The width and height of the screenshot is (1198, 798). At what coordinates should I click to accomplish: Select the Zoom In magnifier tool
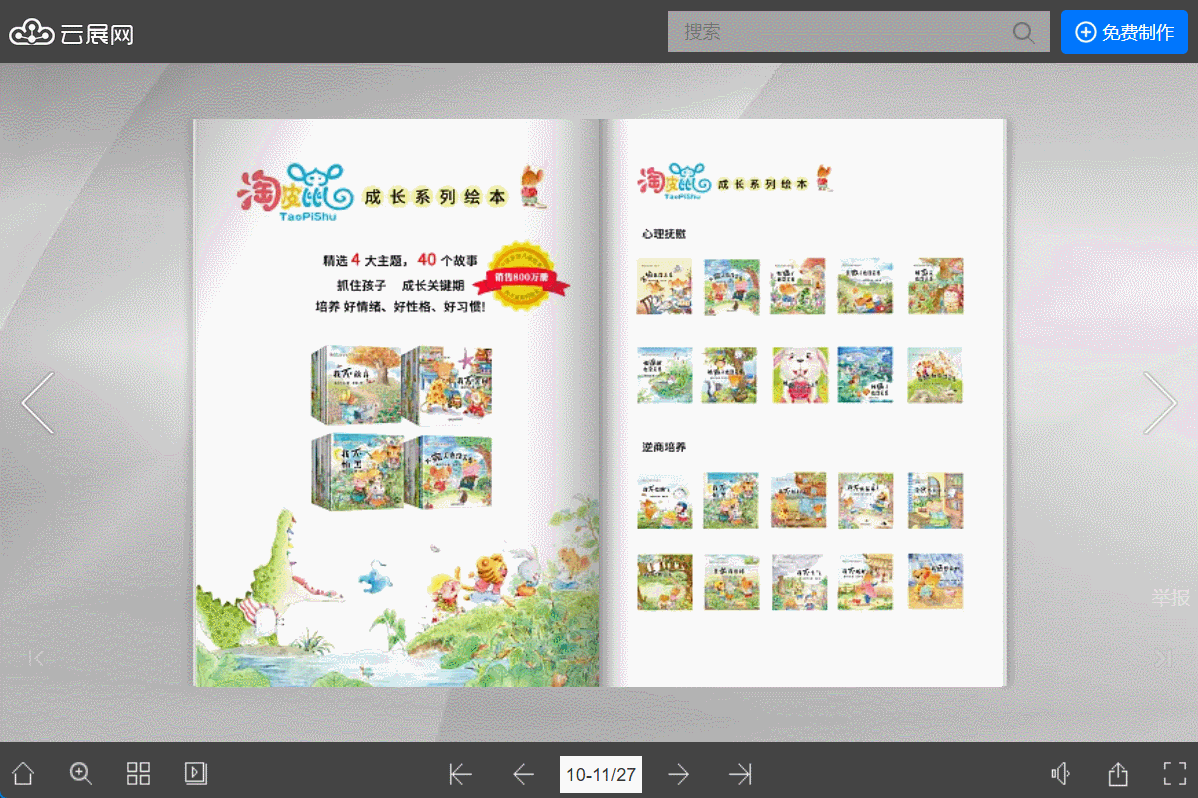(x=80, y=773)
